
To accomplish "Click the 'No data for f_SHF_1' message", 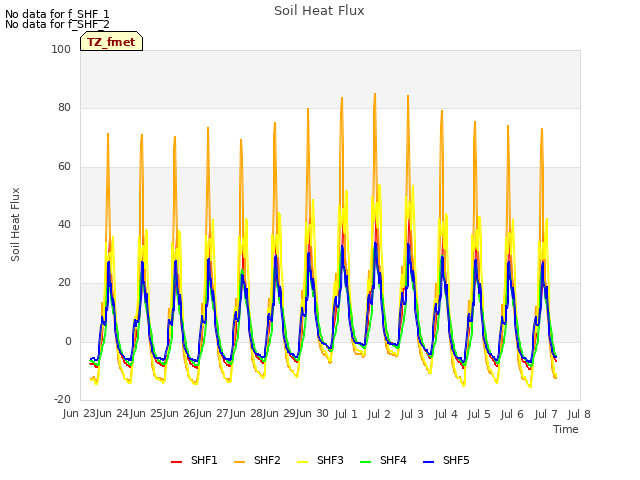I will pyautogui.click(x=57, y=14).
